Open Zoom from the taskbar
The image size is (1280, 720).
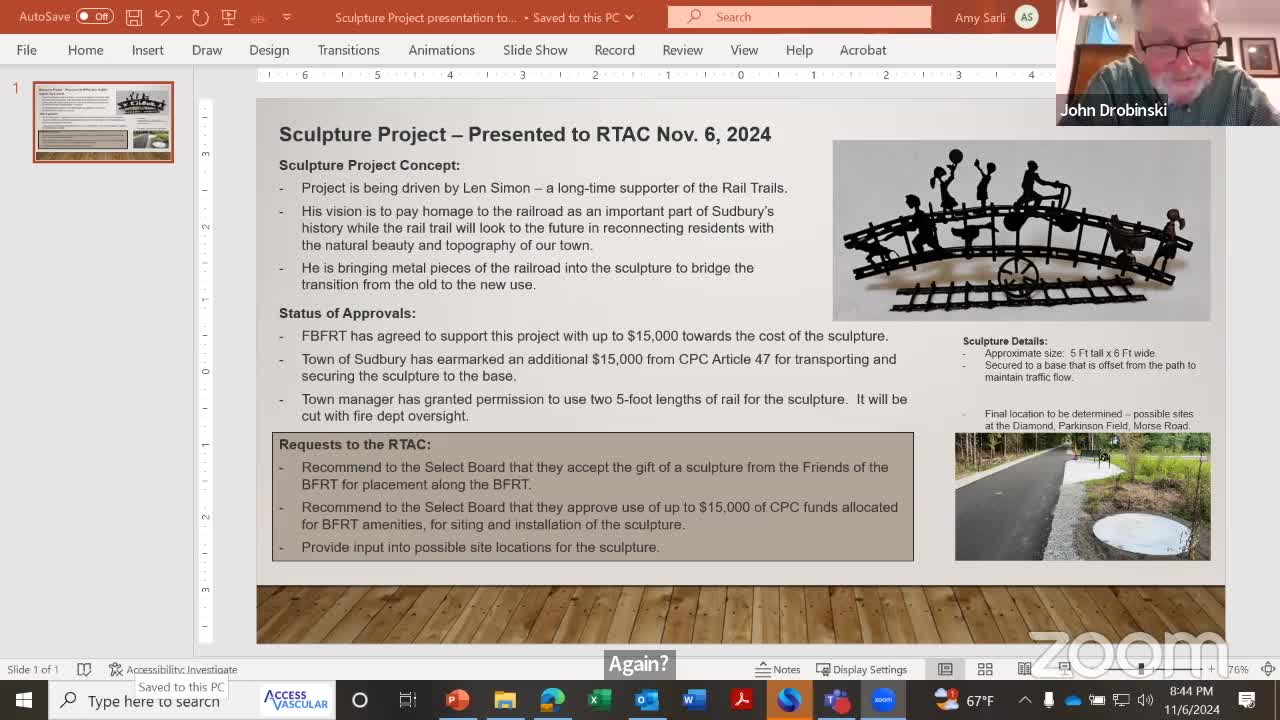(x=884, y=700)
